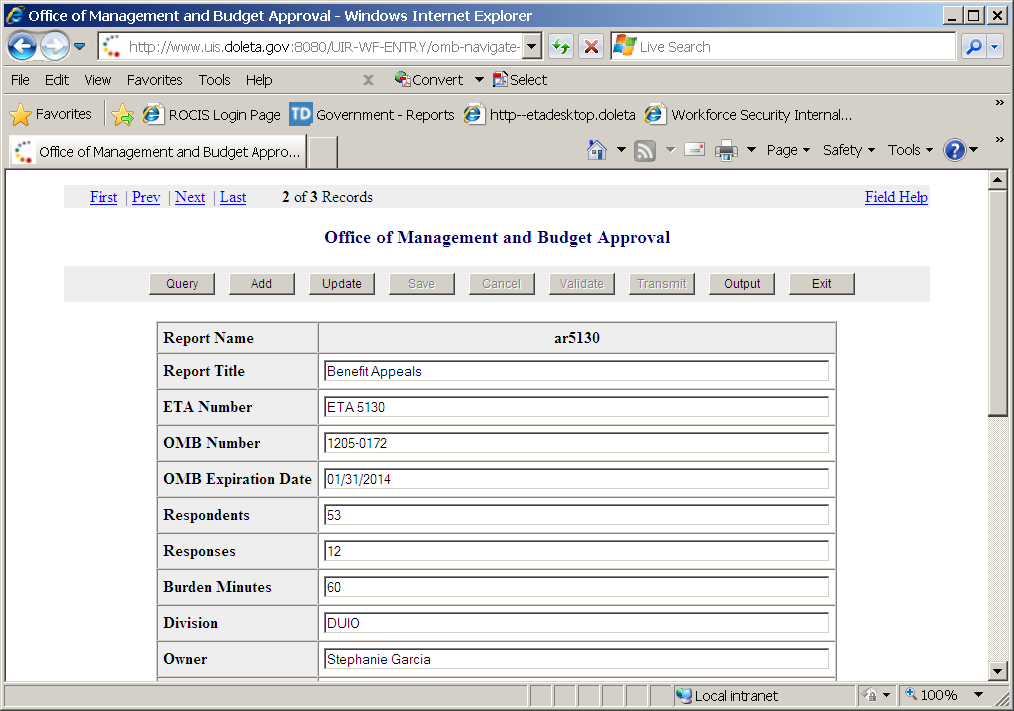This screenshot has width=1014, height=711.
Task: Expand the address bar URL dropdown
Action: [532, 46]
